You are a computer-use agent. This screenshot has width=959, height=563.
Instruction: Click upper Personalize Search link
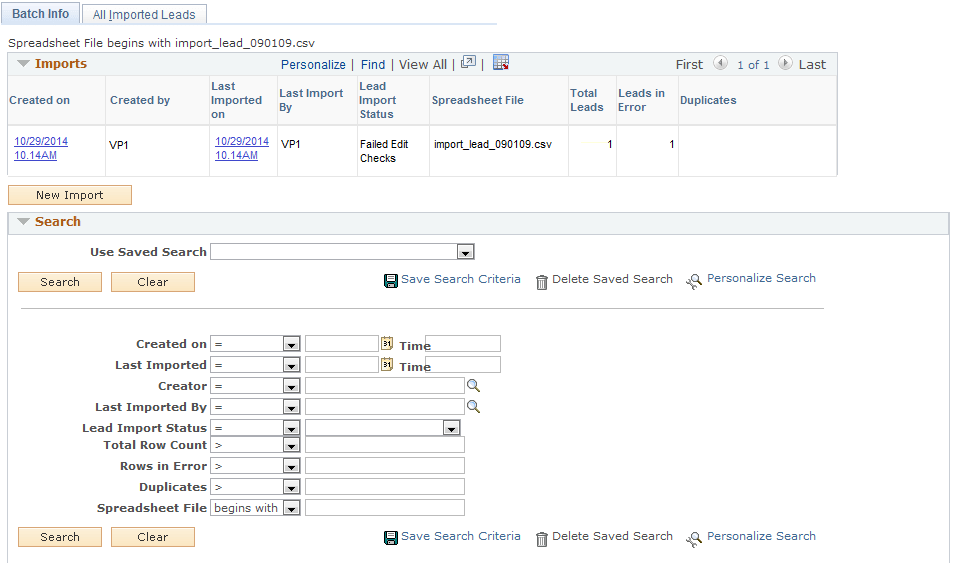click(761, 278)
